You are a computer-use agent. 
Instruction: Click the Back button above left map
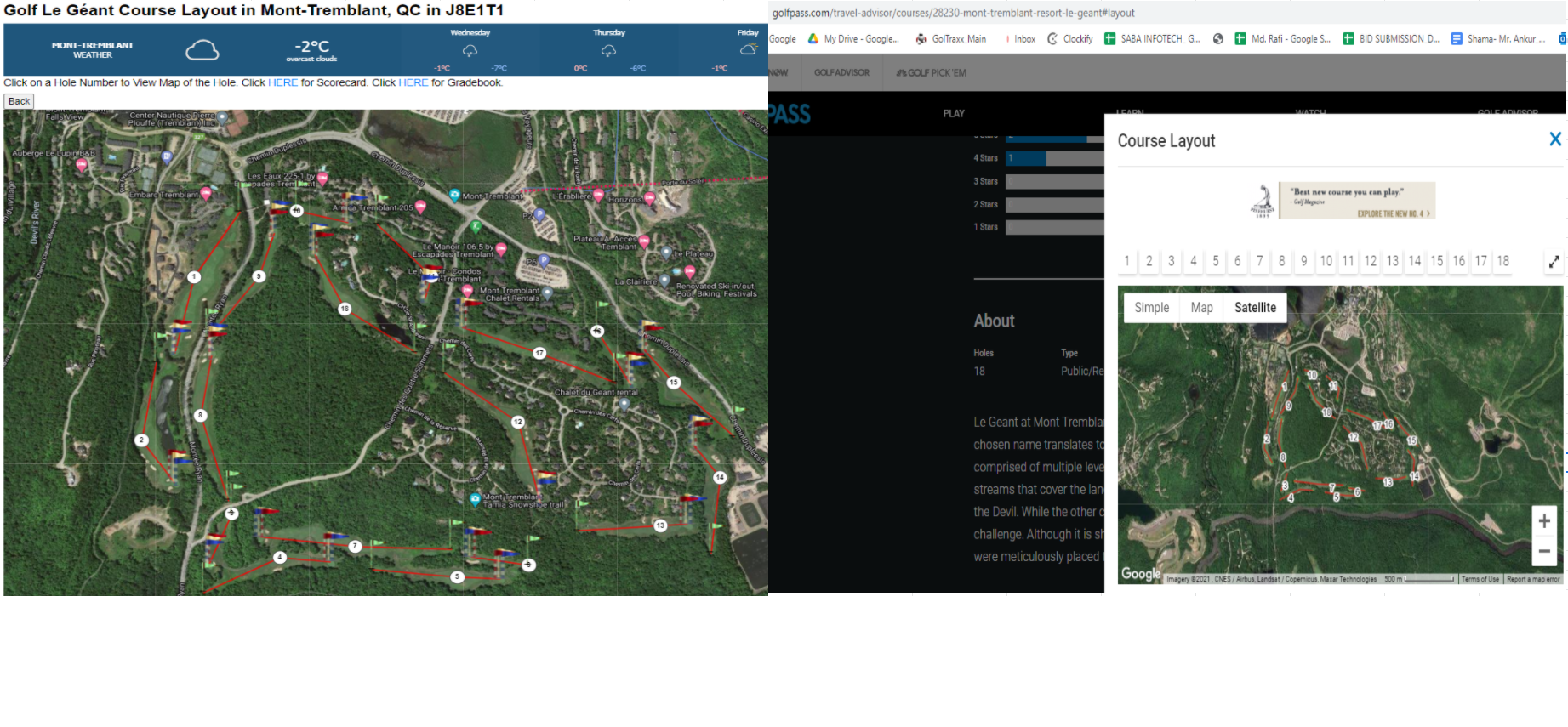click(x=19, y=101)
